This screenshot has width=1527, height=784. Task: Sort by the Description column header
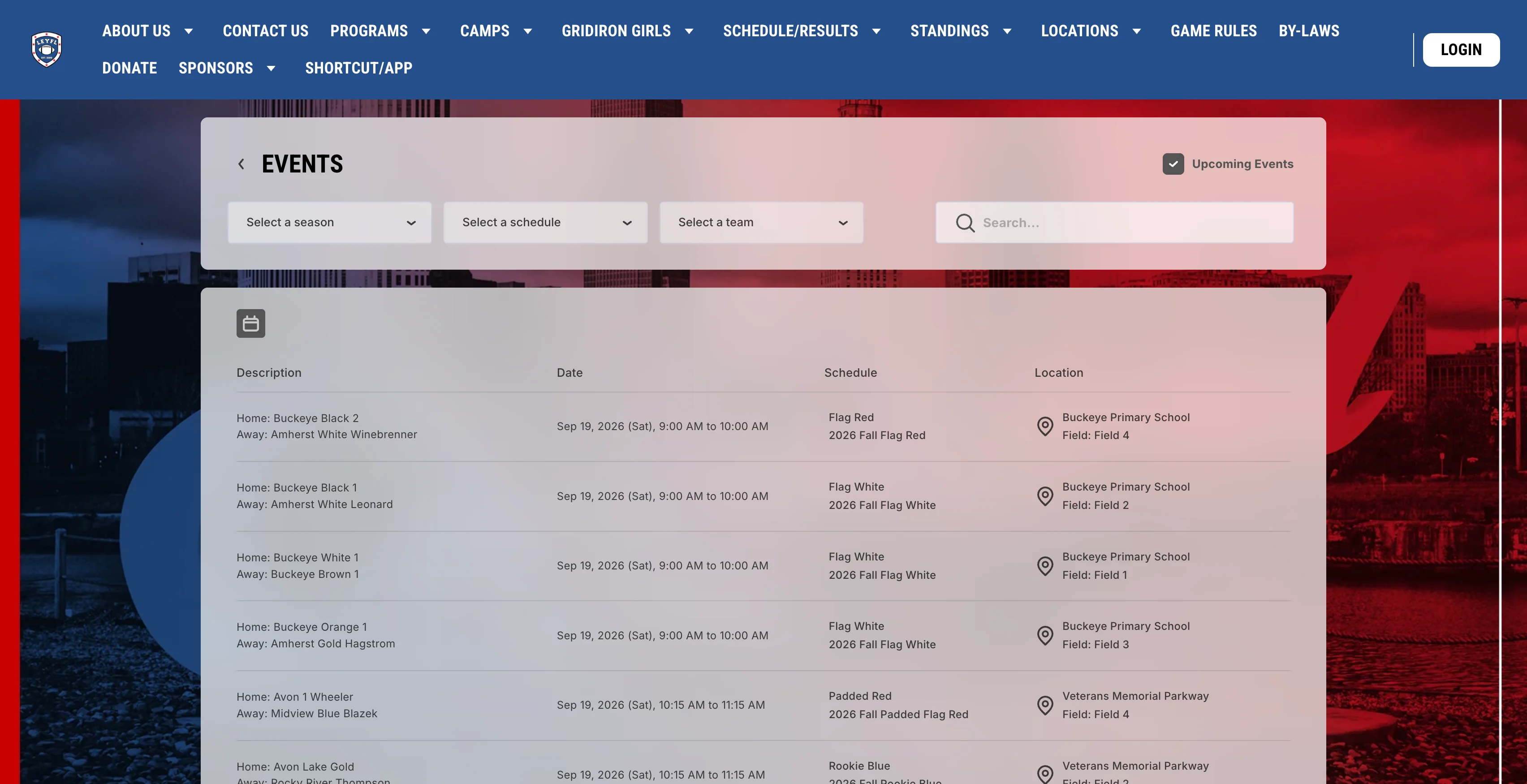pyautogui.click(x=269, y=373)
